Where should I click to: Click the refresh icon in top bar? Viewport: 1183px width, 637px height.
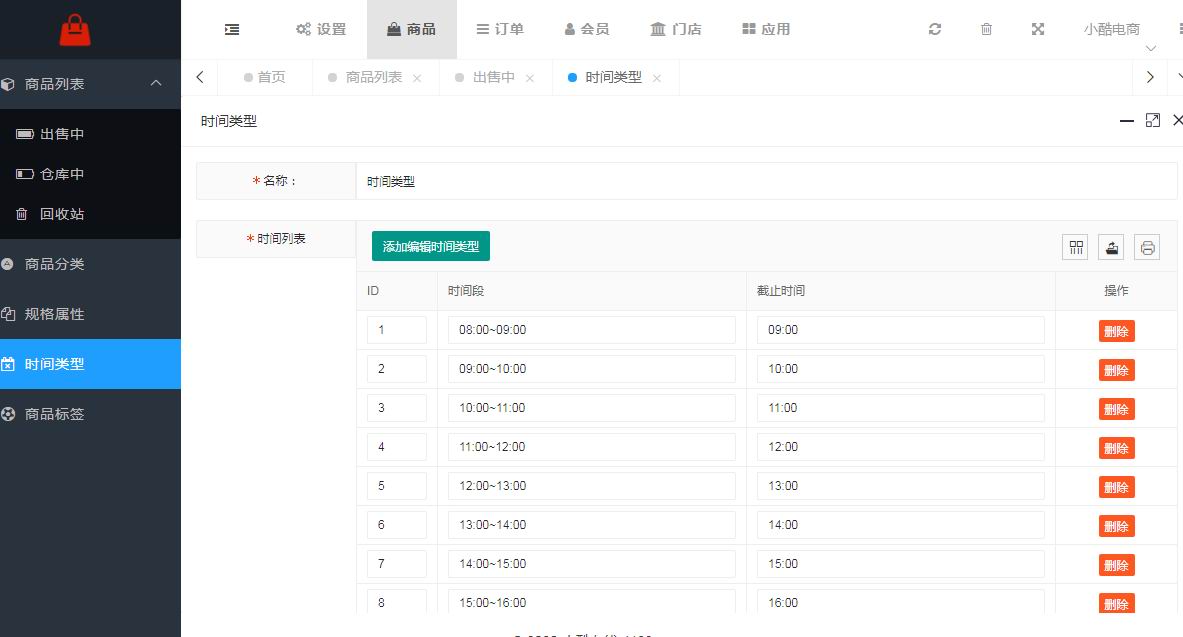point(935,29)
